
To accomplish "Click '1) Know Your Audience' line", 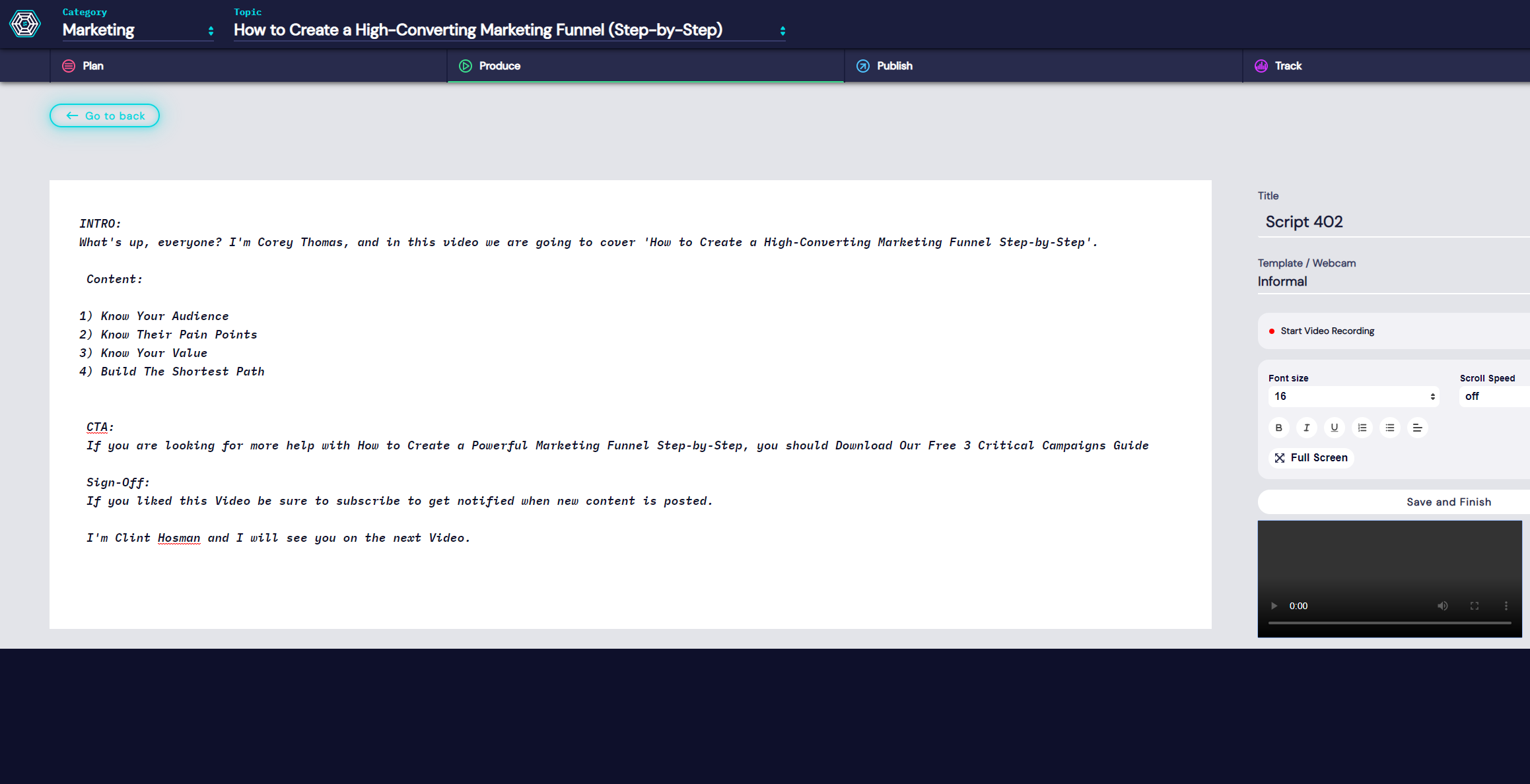I will (154, 316).
